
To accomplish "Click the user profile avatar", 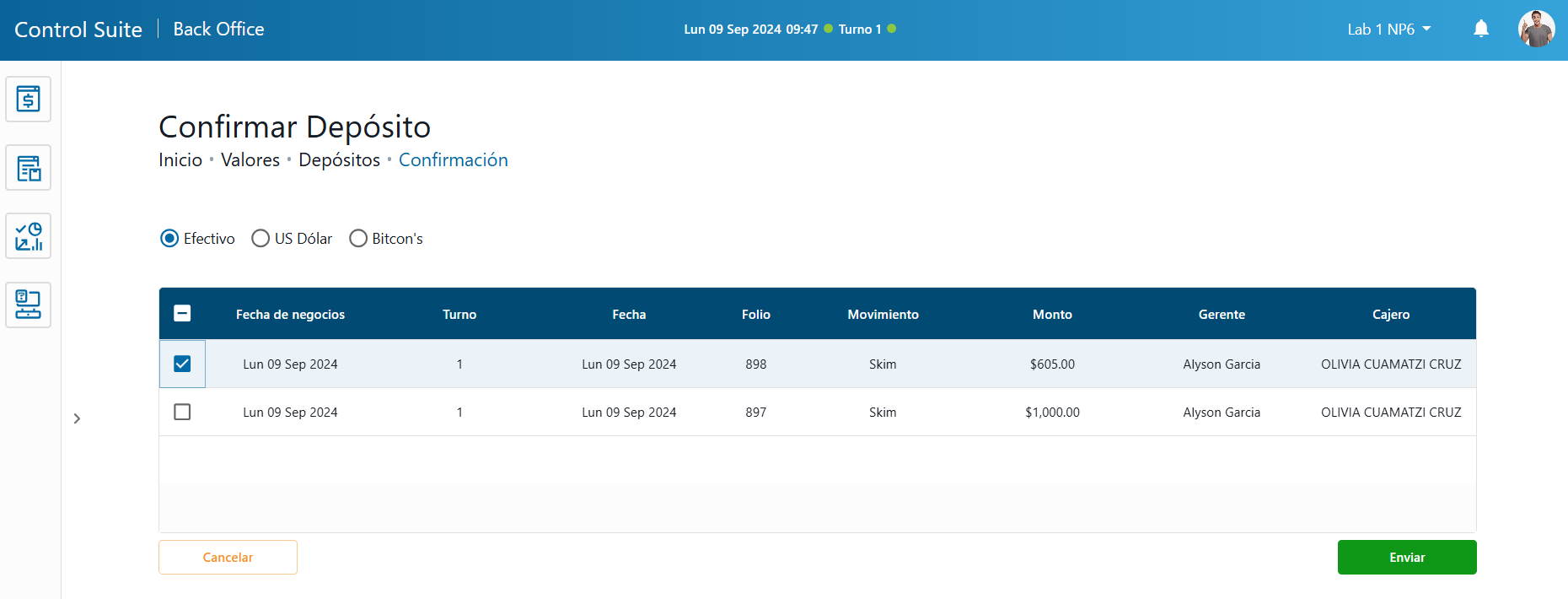I will click(1536, 30).
